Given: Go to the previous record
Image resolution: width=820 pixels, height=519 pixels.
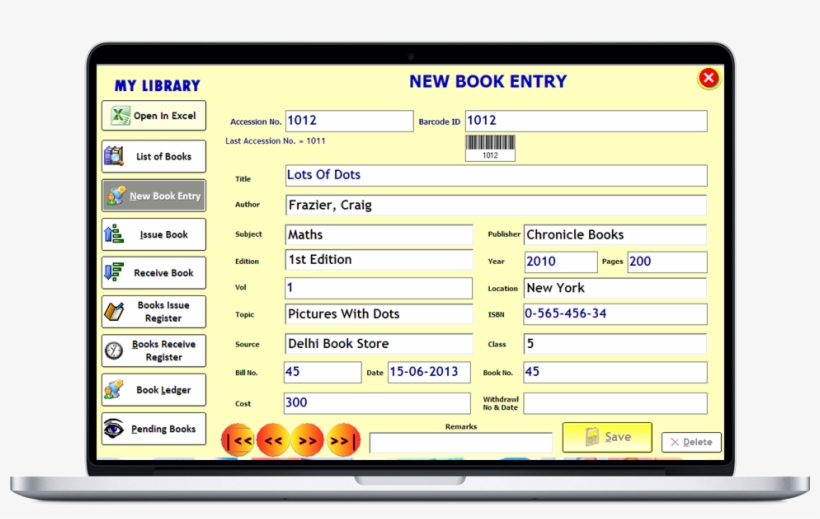Looking at the screenshot, I should click(x=273, y=441).
